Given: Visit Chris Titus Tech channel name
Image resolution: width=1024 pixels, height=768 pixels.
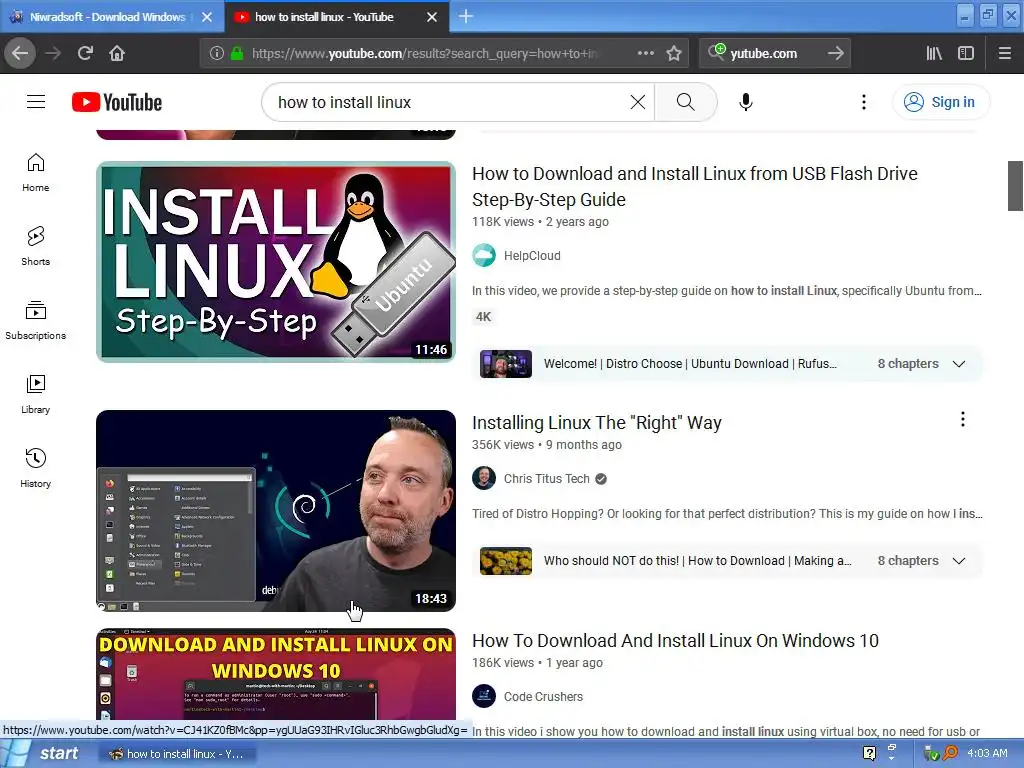Looking at the screenshot, I should coord(546,479).
